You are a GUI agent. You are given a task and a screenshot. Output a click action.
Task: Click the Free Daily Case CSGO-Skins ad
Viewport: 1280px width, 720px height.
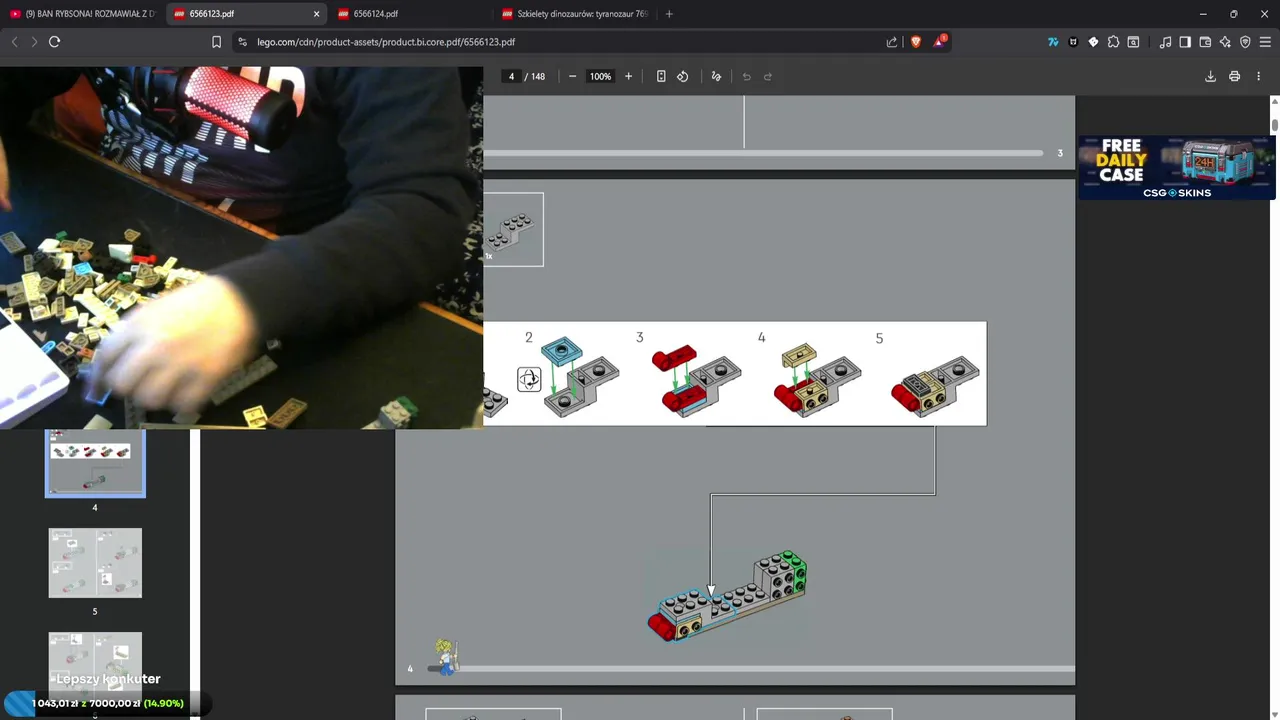[1177, 167]
